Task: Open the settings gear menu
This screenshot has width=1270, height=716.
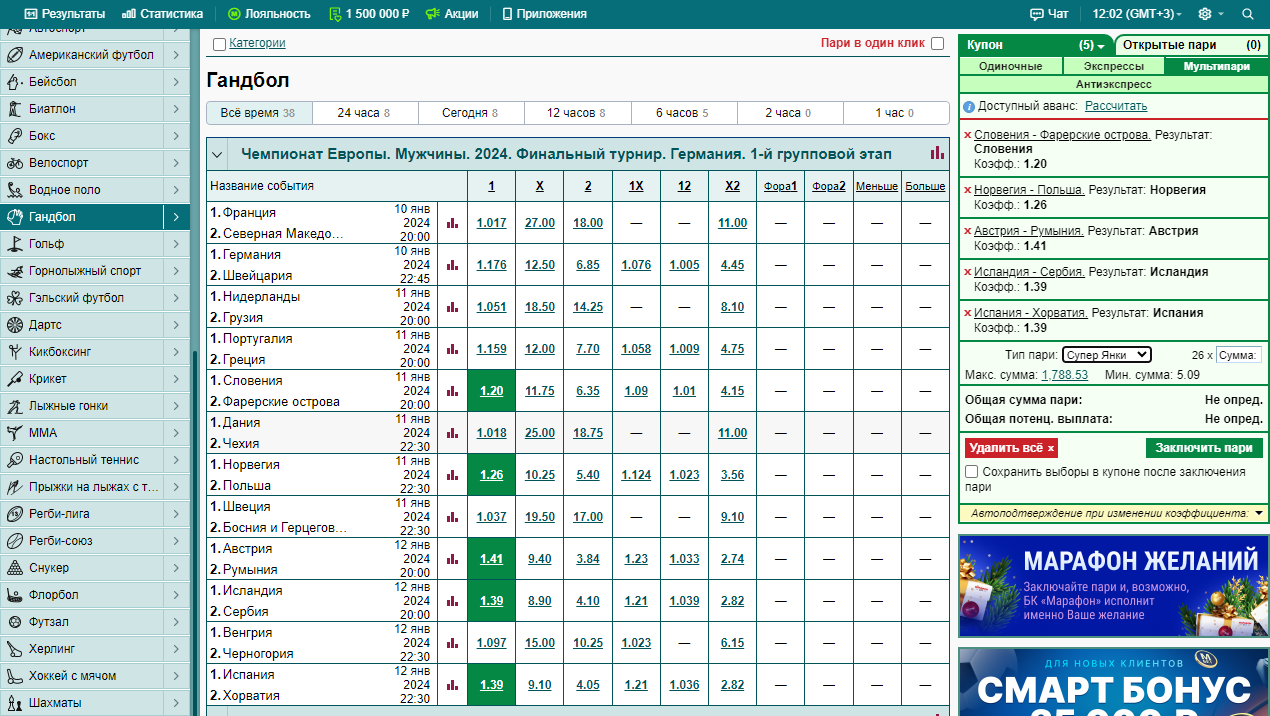Action: pos(1205,14)
